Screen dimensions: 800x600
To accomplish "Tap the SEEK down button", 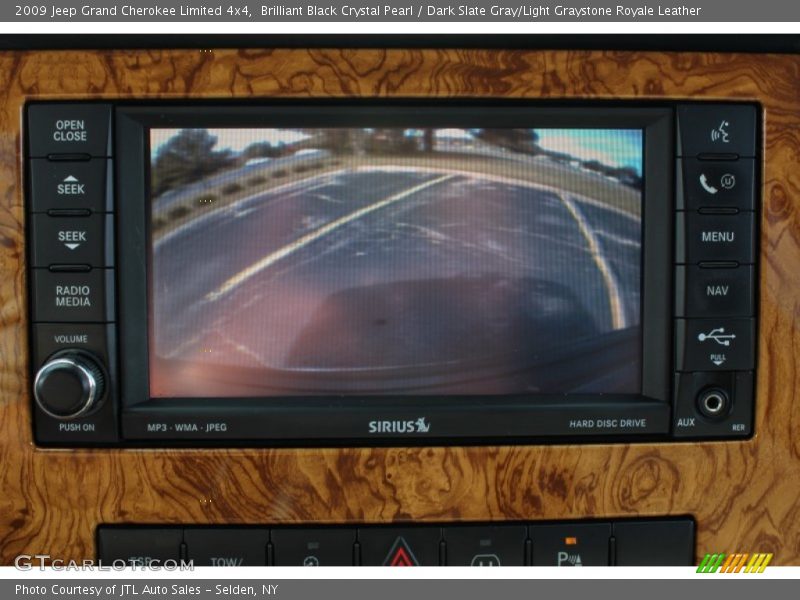I will [x=71, y=240].
